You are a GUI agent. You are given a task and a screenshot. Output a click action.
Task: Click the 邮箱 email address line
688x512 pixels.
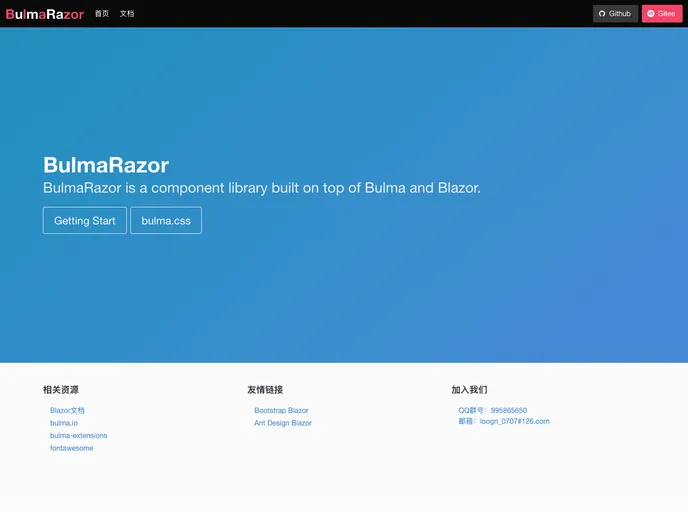pyautogui.click(x=503, y=421)
